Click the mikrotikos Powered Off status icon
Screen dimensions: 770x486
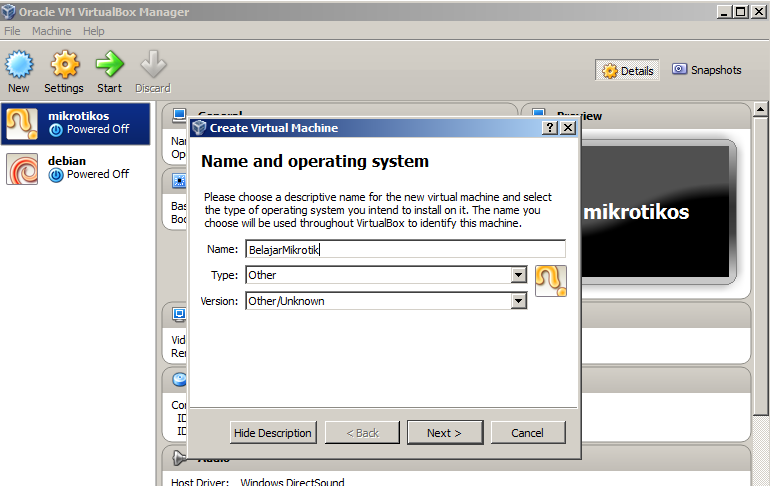click(x=56, y=130)
